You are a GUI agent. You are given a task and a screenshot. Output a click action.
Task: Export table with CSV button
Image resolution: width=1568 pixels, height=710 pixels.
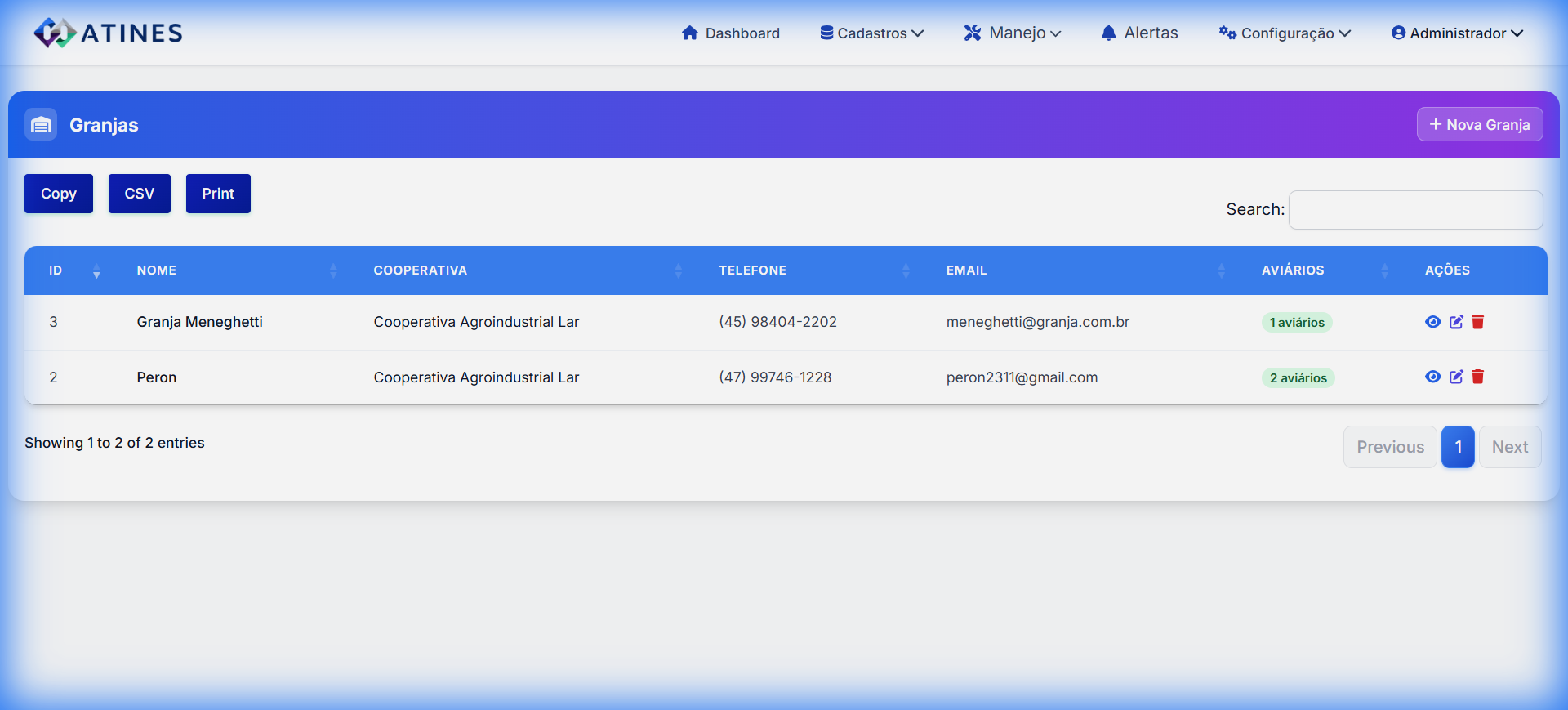pyautogui.click(x=140, y=194)
